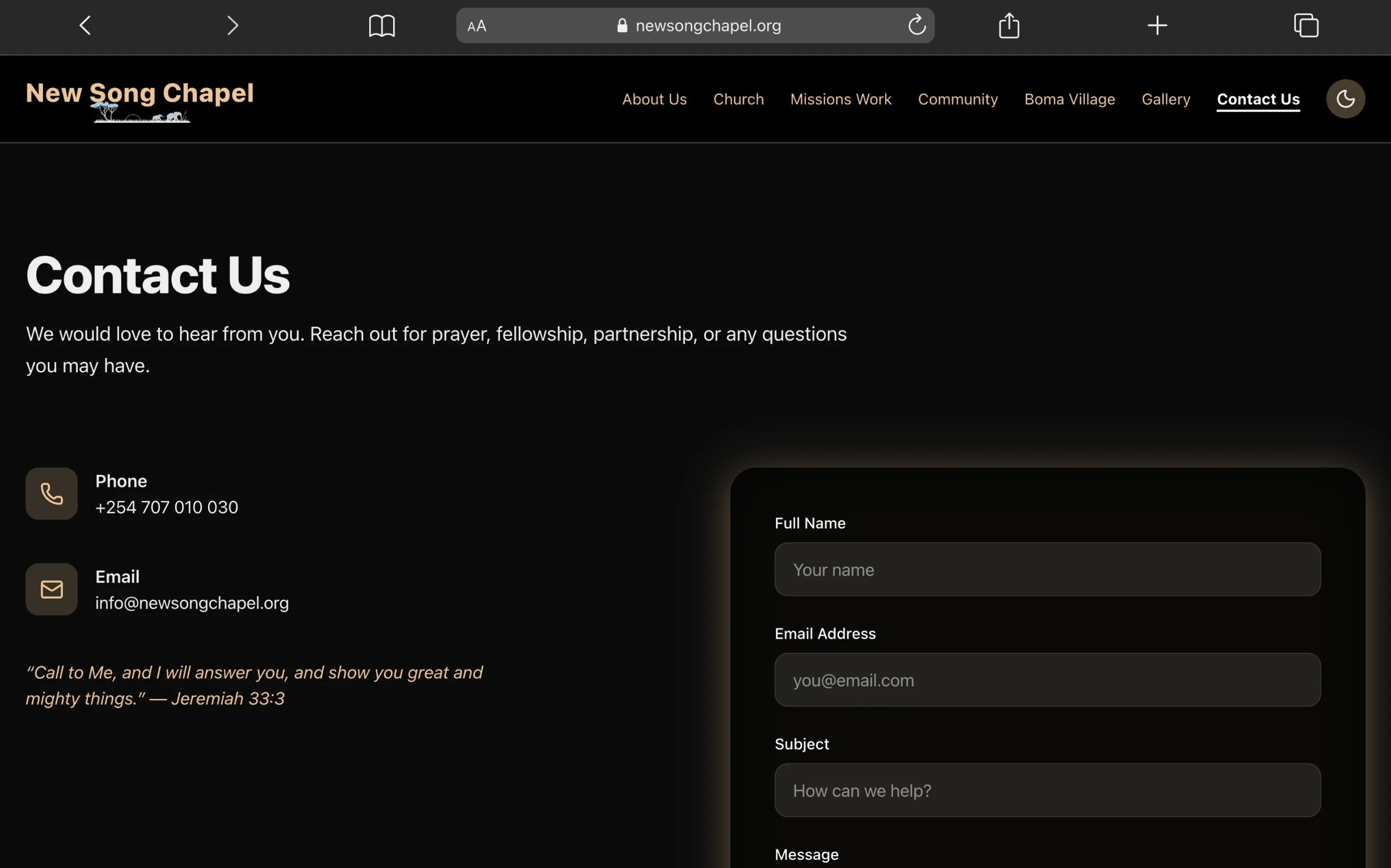Toggle dark mode moon button

(x=1345, y=99)
